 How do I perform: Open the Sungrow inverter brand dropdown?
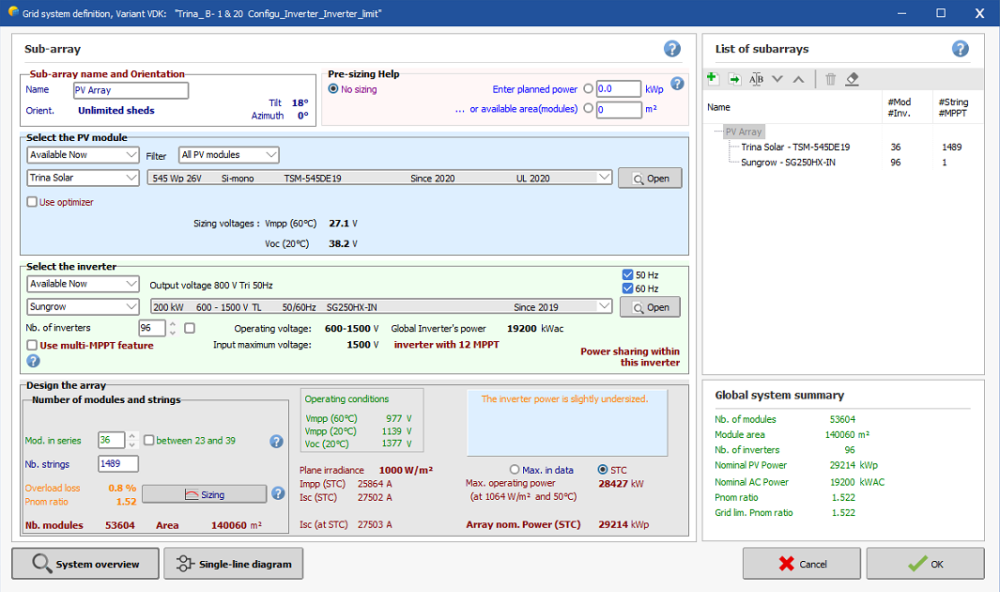[x=83, y=307]
